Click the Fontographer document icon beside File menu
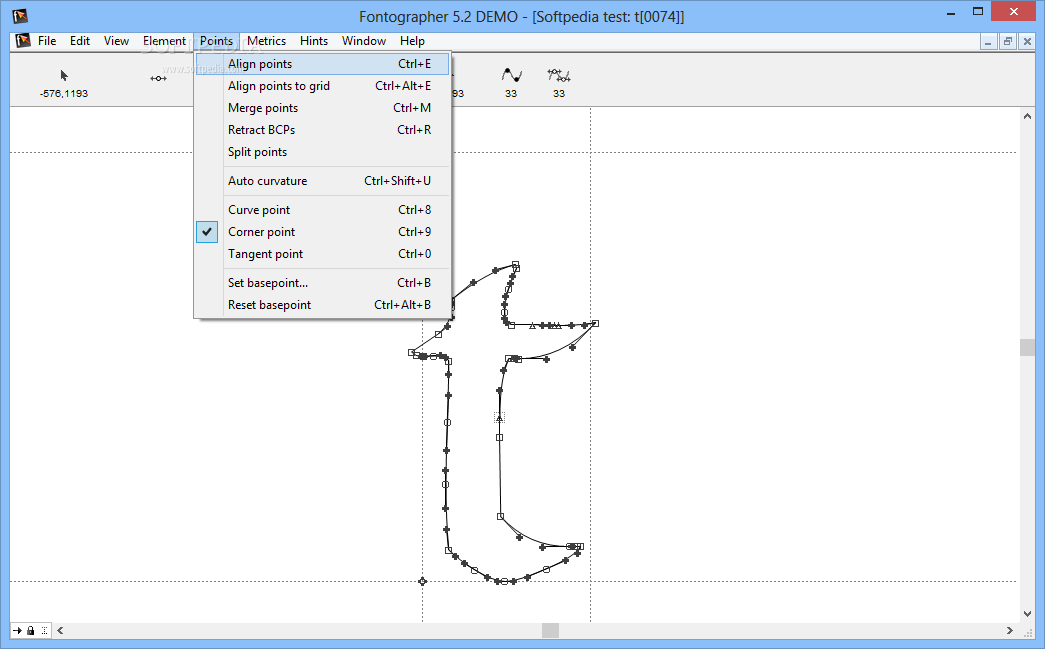 (23, 41)
